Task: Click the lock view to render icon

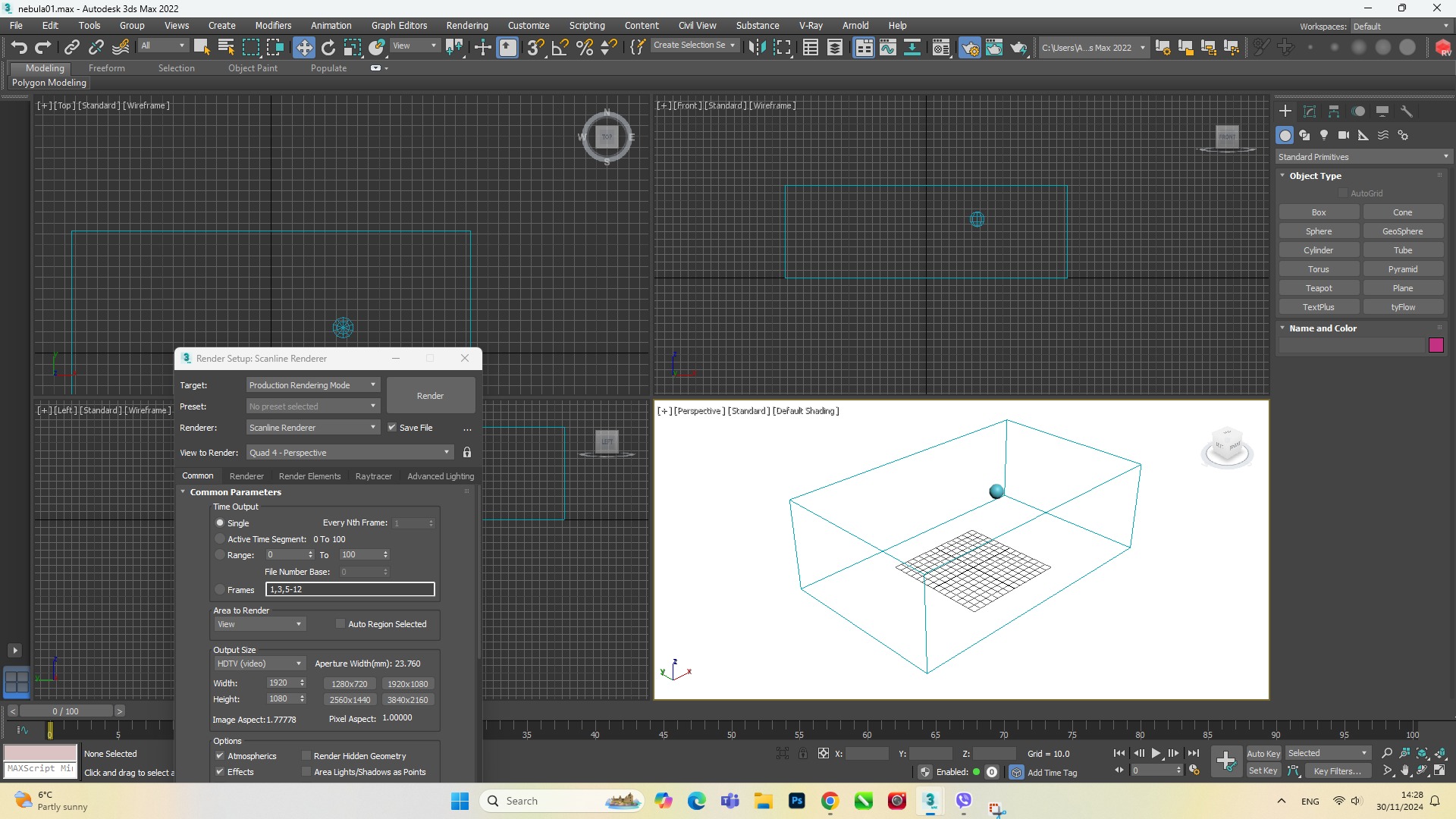Action: [x=467, y=453]
